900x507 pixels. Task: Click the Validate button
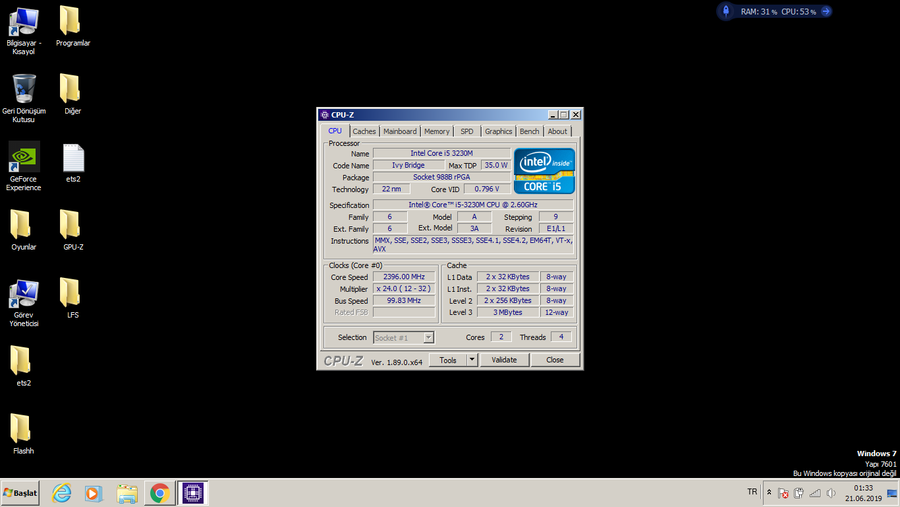coord(504,360)
